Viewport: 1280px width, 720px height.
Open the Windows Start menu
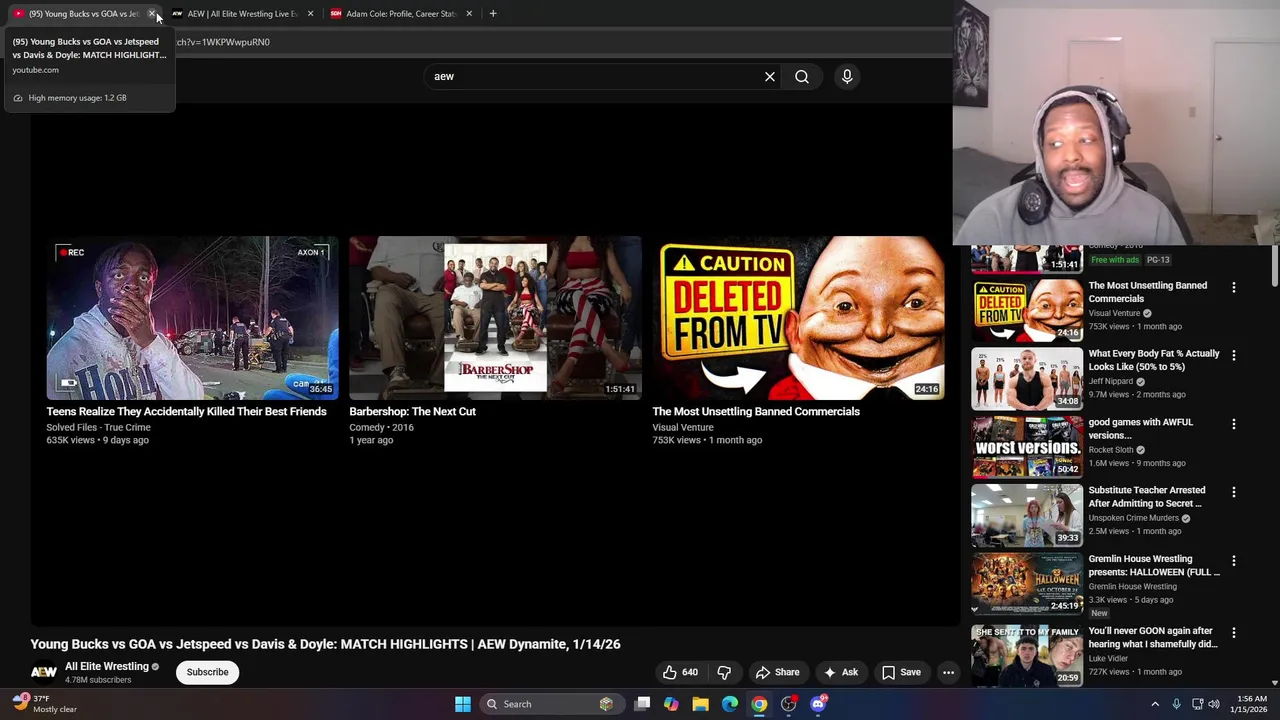463,704
